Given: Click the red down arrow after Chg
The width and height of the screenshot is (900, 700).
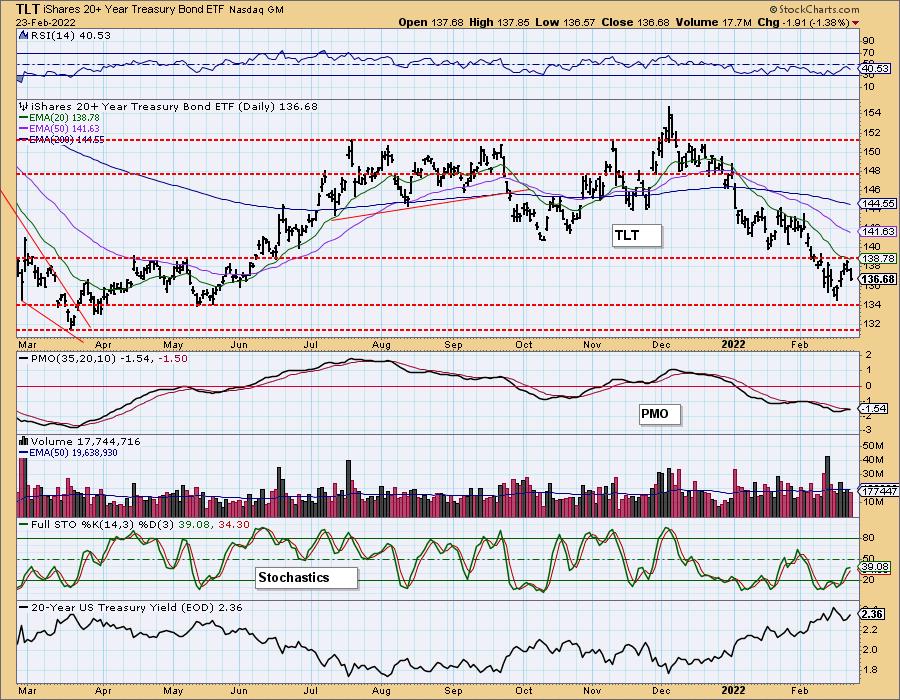Looking at the screenshot, I should pyautogui.click(x=856, y=23).
